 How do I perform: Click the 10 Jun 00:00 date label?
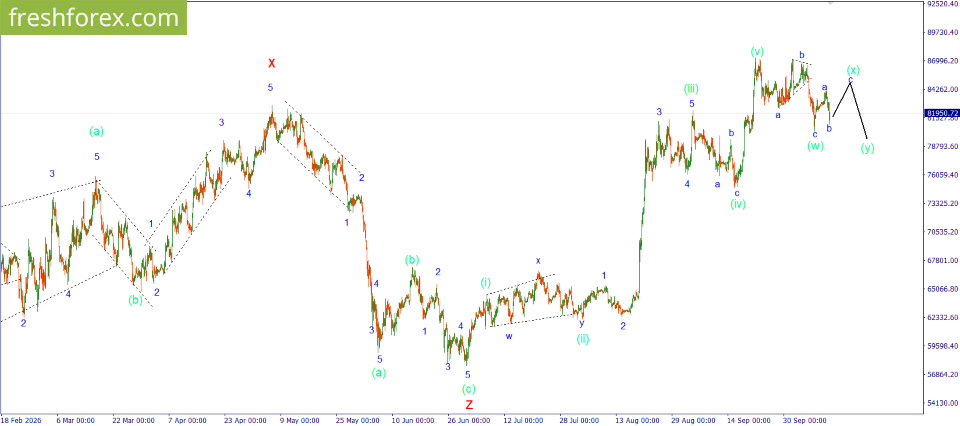[411, 421]
